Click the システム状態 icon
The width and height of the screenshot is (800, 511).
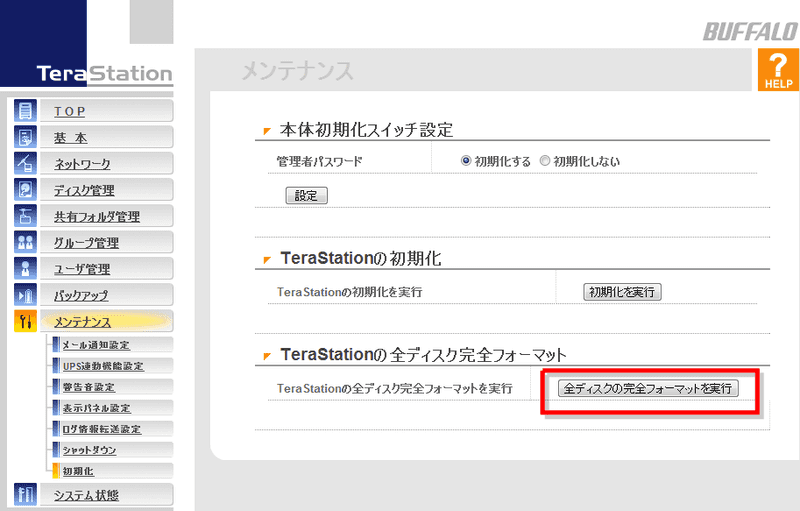tap(25, 494)
